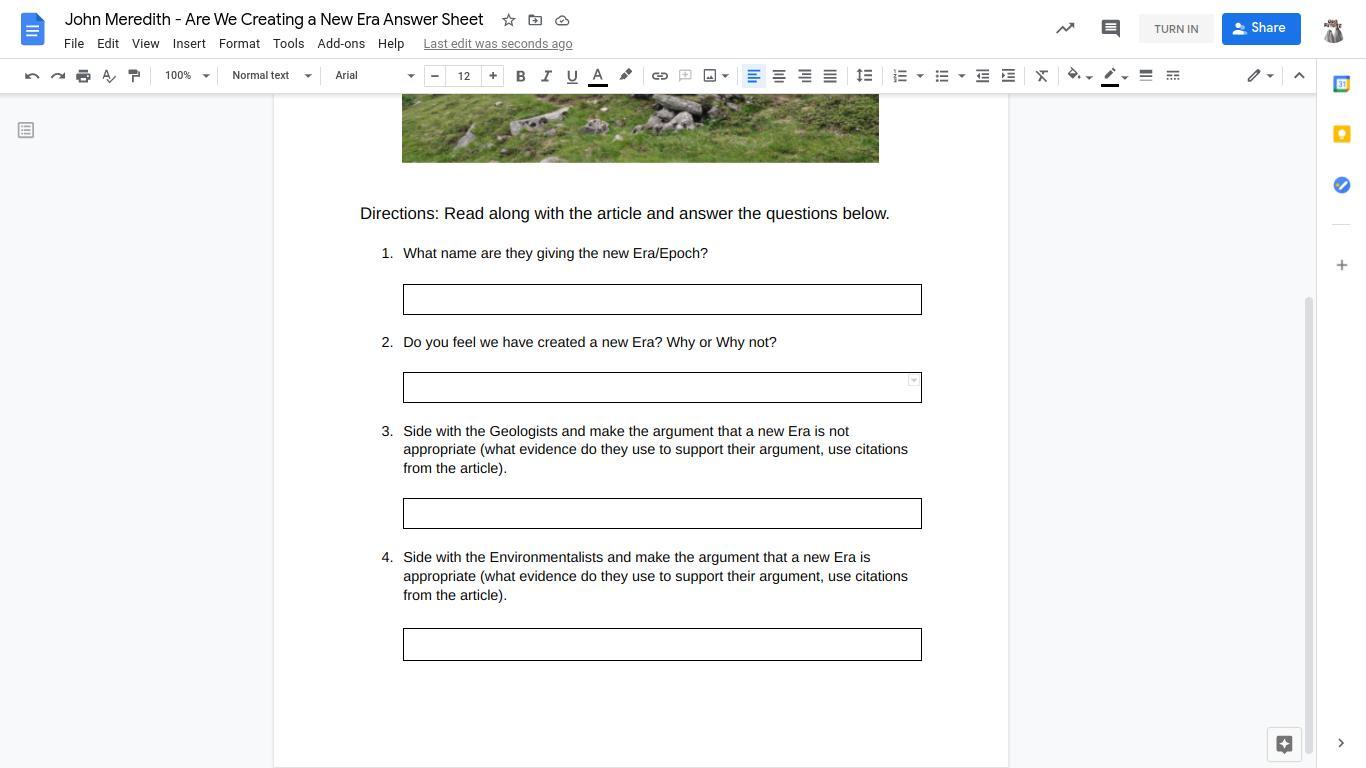Open the Normal text style dropdown
1366x768 pixels.
click(x=272, y=76)
